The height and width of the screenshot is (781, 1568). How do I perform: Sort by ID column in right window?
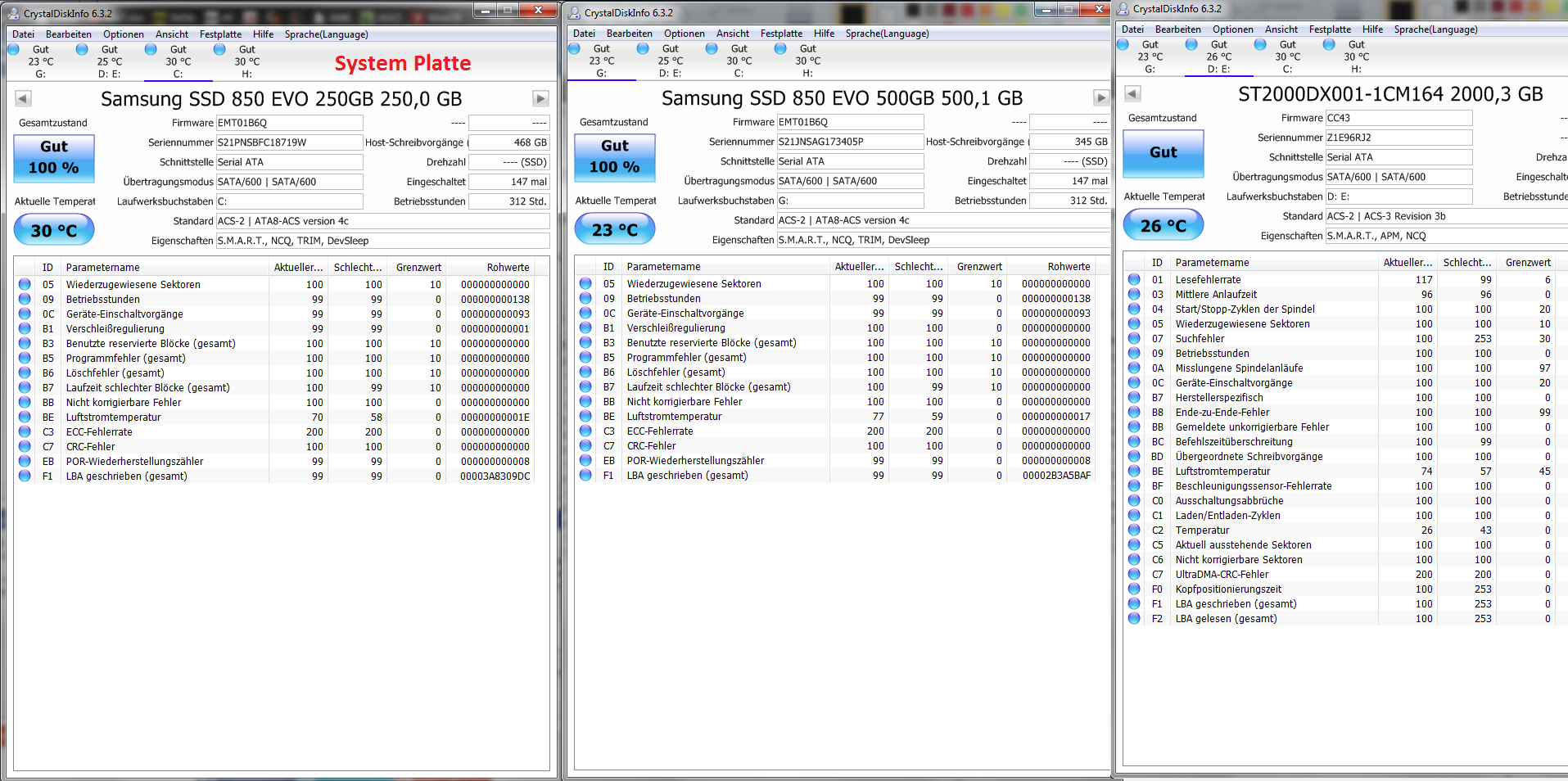pyautogui.click(x=1157, y=263)
